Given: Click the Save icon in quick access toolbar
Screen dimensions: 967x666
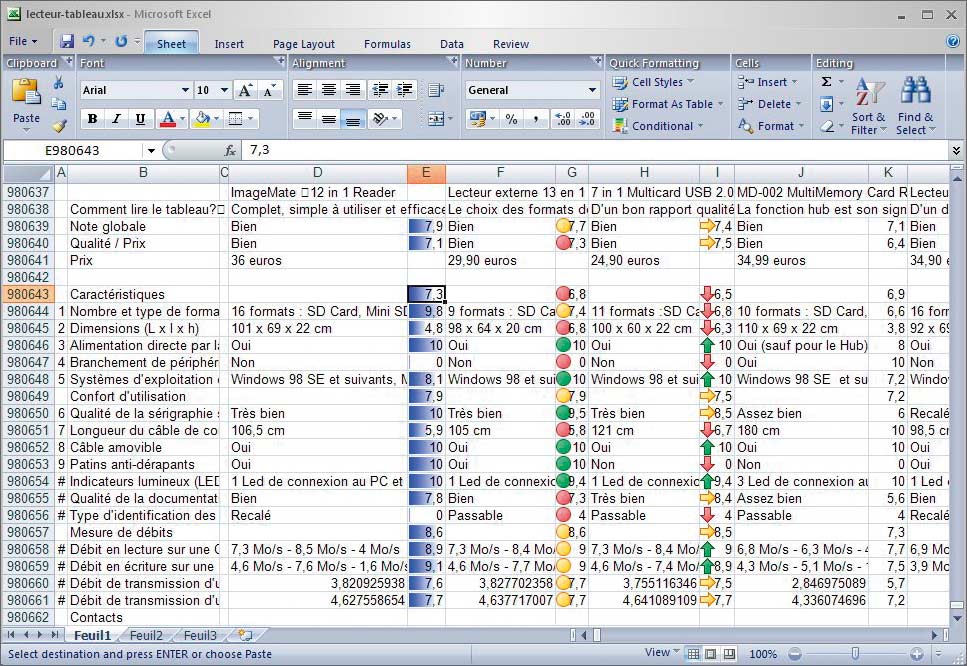Looking at the screenshot, I should tap(67, 42).
